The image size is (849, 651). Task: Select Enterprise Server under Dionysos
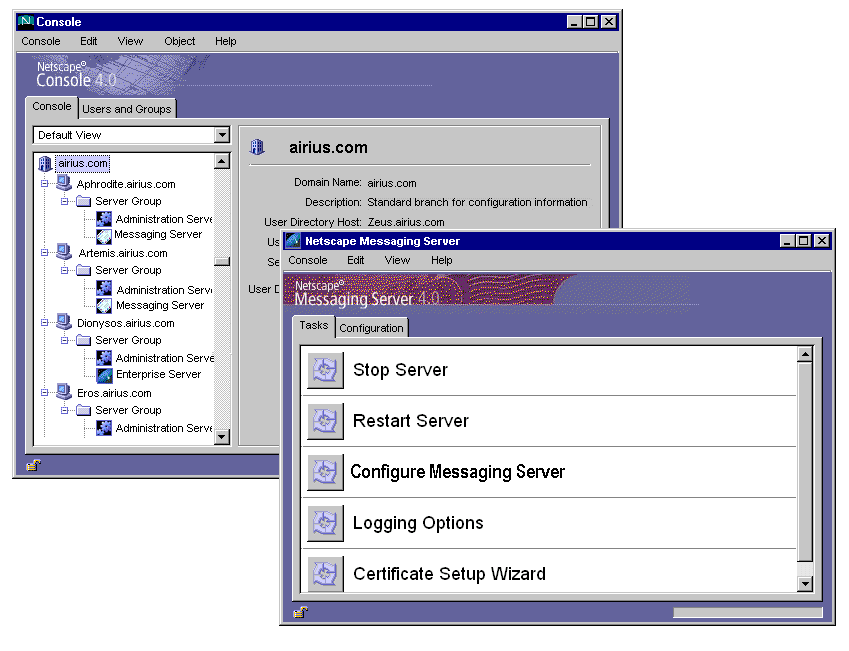point(158,374)
